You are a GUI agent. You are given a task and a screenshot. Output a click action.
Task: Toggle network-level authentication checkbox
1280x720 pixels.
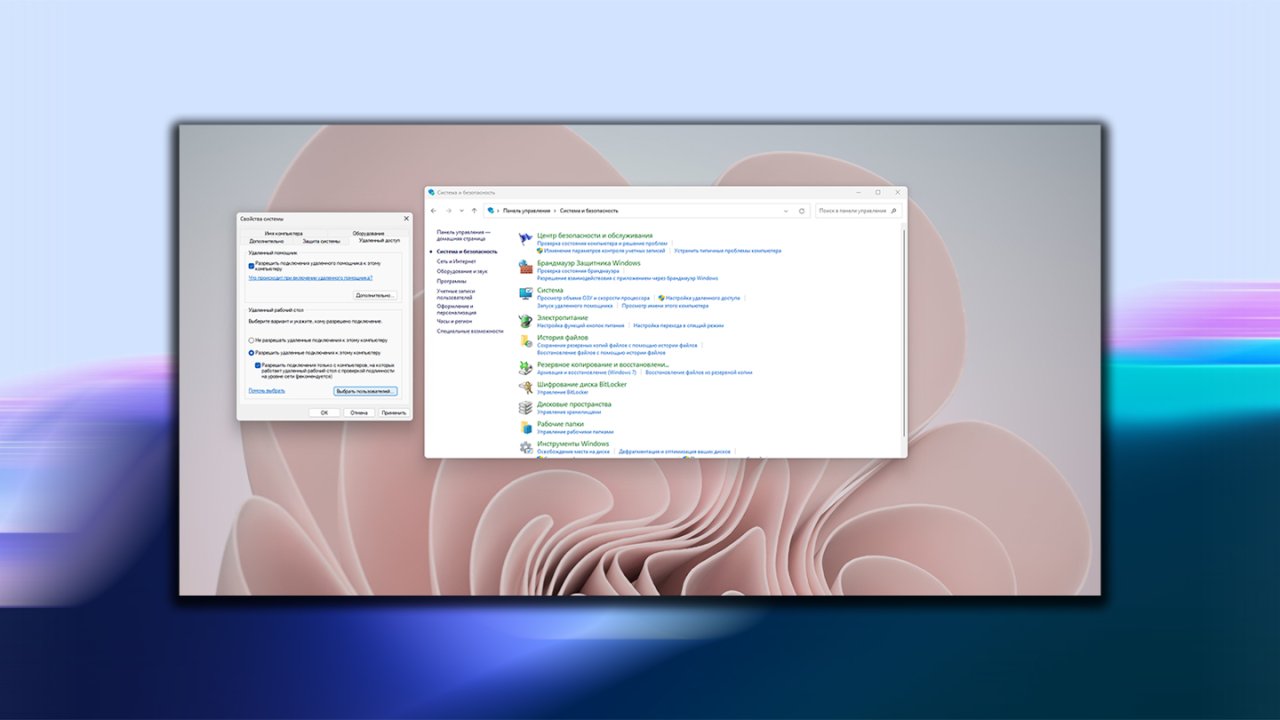click(x=258, y=366)
